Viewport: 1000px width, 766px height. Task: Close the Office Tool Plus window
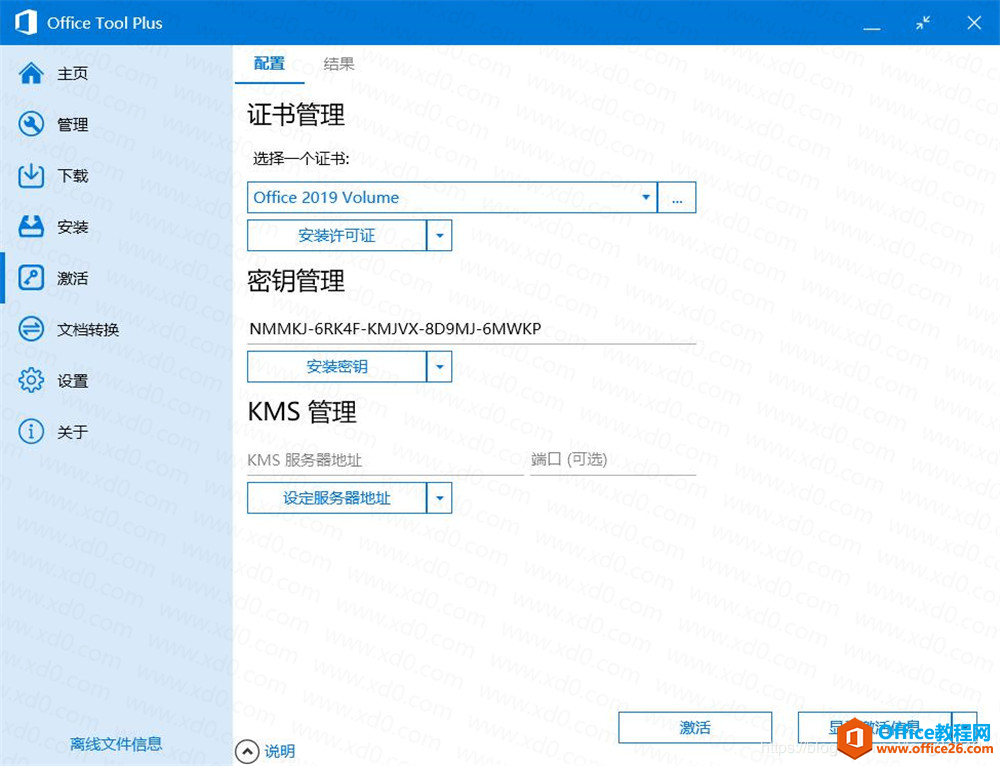(974, 23)
